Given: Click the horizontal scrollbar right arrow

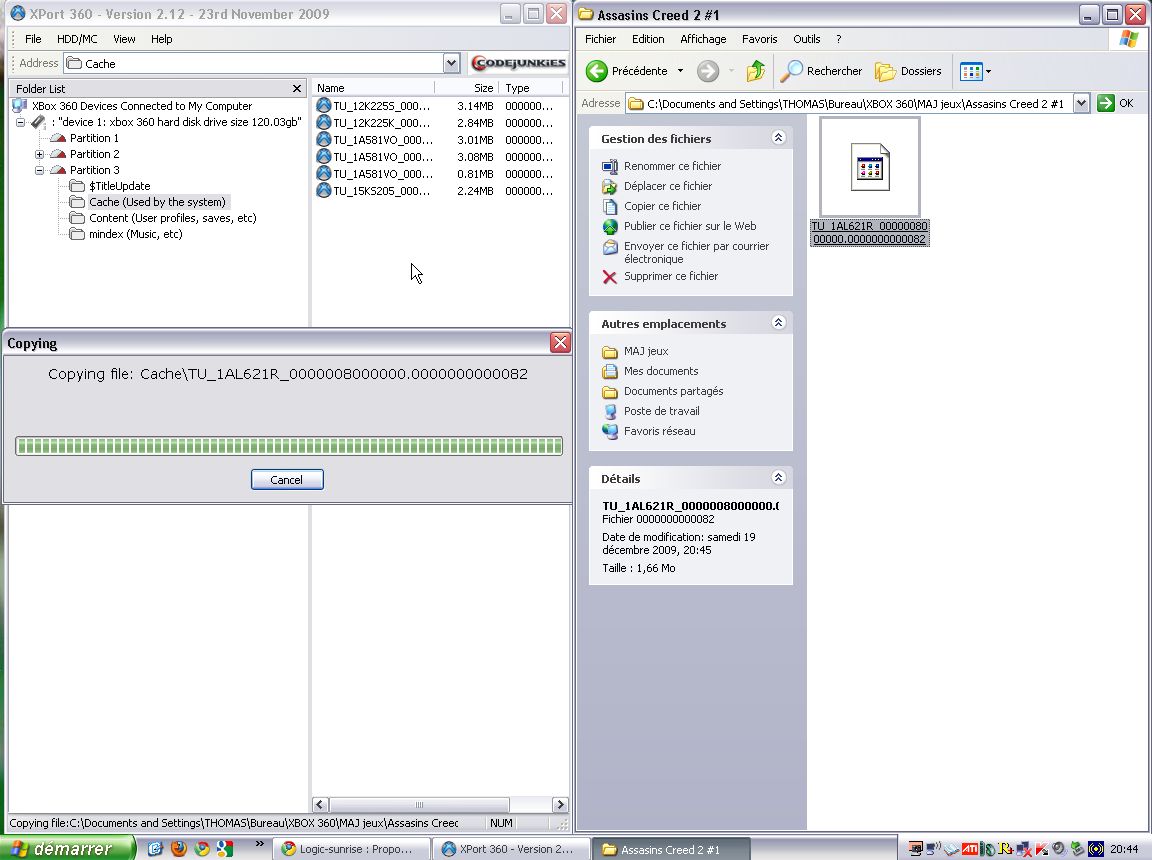Looking at the screenshot, I should click(560, 805).
